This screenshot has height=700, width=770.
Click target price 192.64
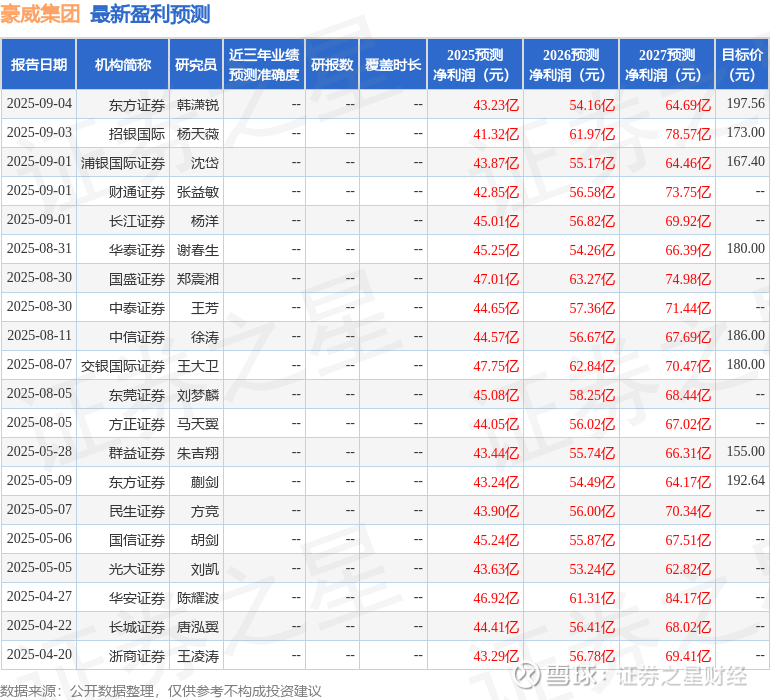pos(745,480)
